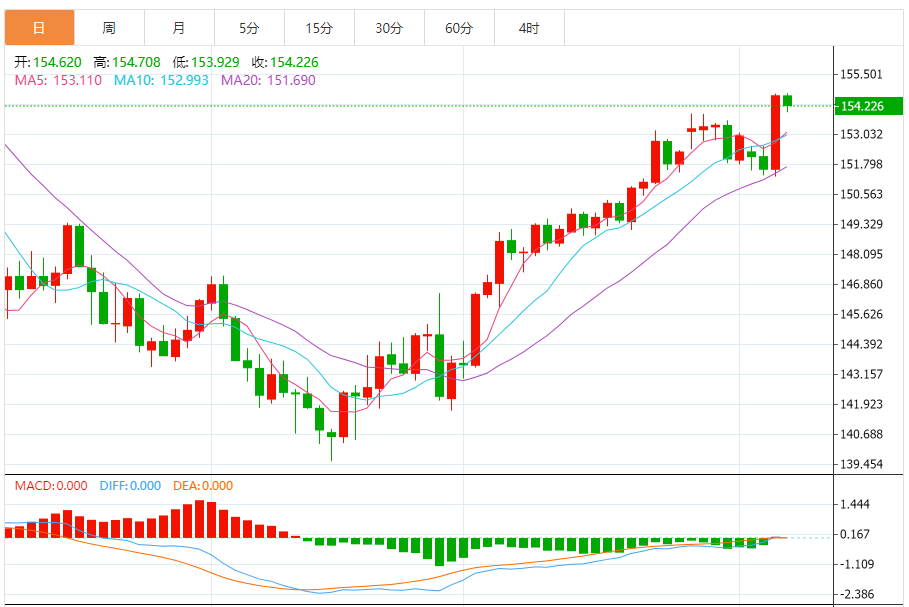This screenshot has width=909, height=607.
Task: Select the 日 daily chart tab
Action: pos(39,28)
